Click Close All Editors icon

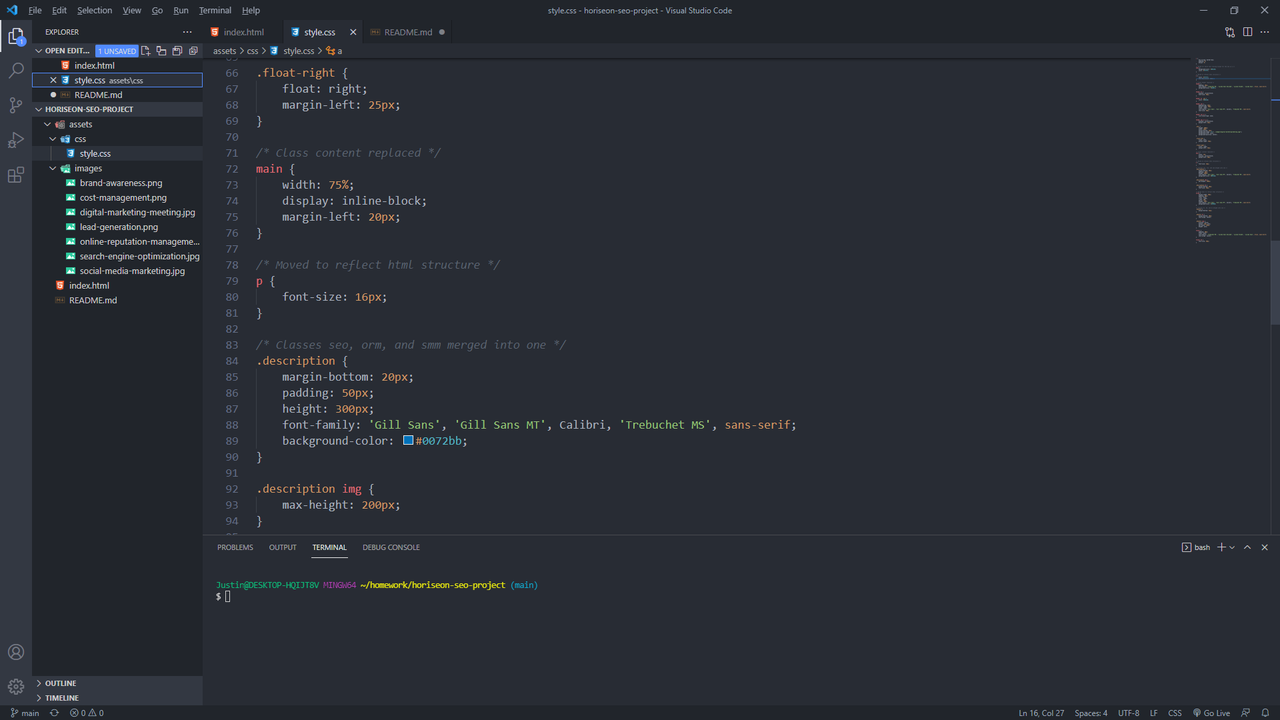pos(192,50)
